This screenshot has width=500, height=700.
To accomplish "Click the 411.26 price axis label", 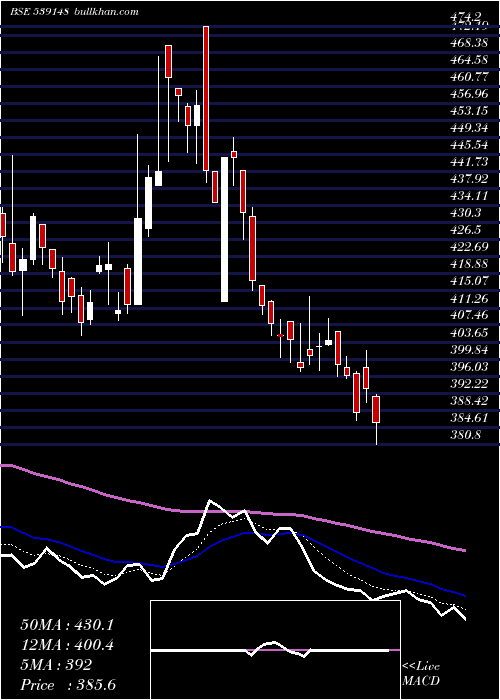I will pos(469,298).
